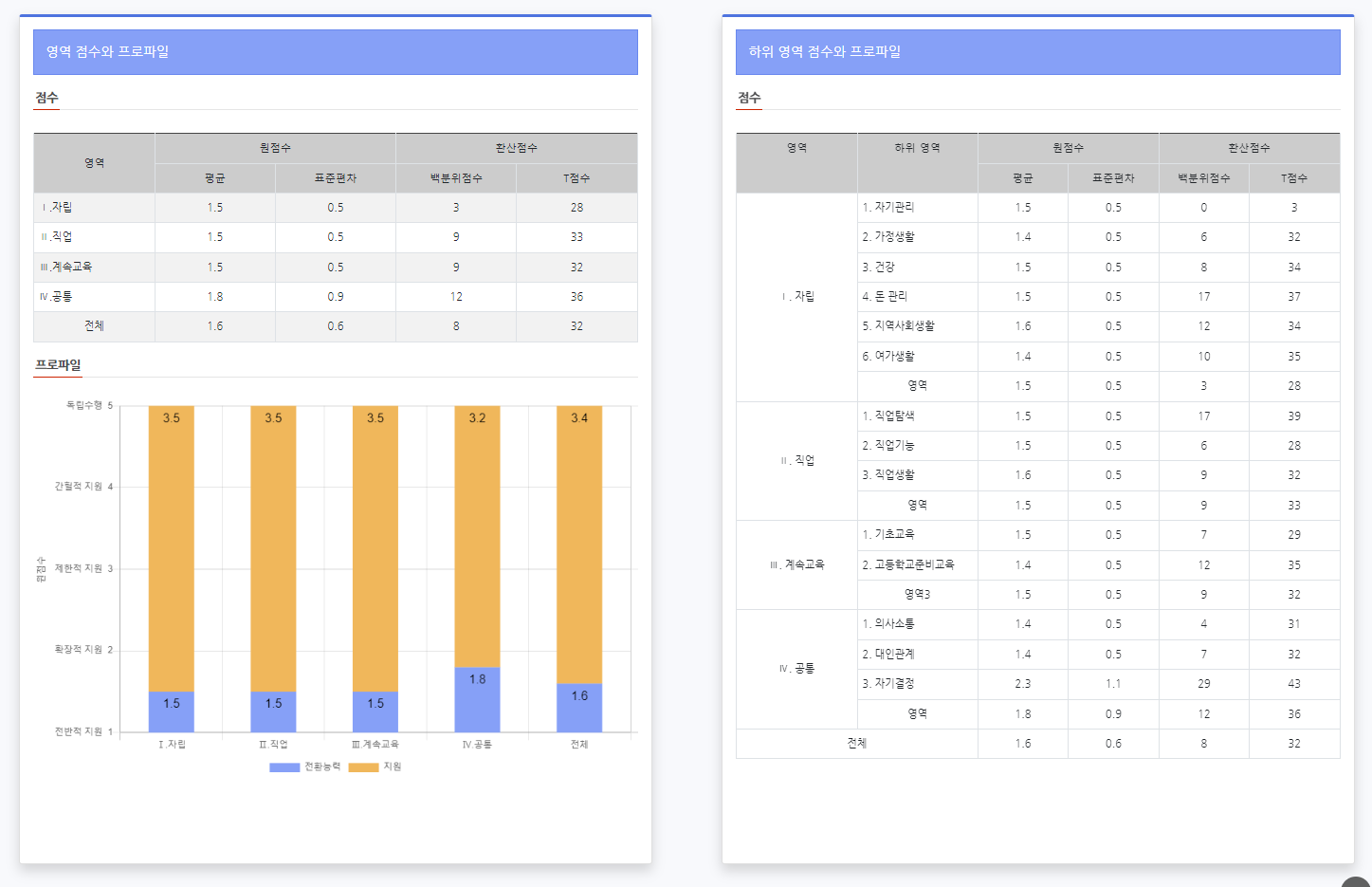
Task: Click the orange 지원 legend color box
Action: point(363,767)
